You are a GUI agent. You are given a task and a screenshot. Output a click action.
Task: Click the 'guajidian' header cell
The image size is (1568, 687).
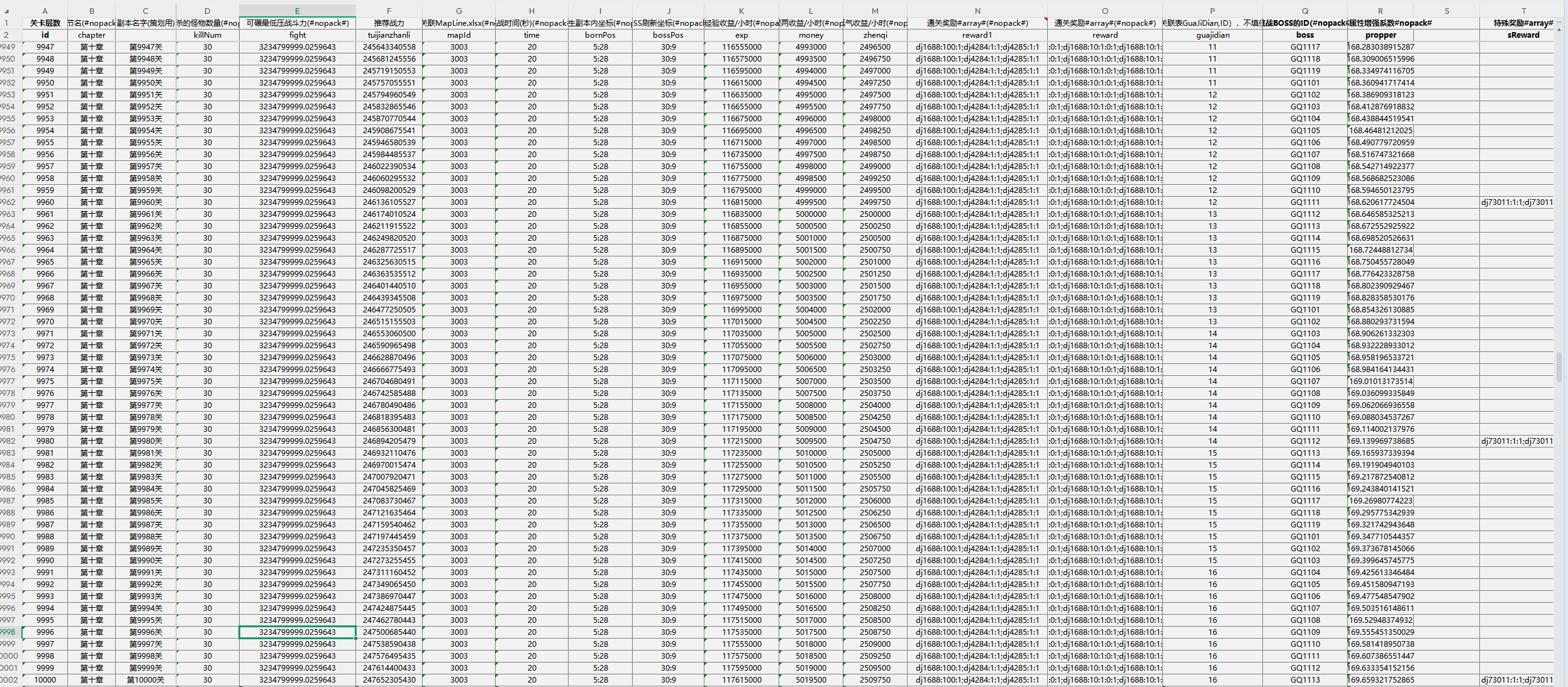pyautogui.click(x=1212, y=35)
